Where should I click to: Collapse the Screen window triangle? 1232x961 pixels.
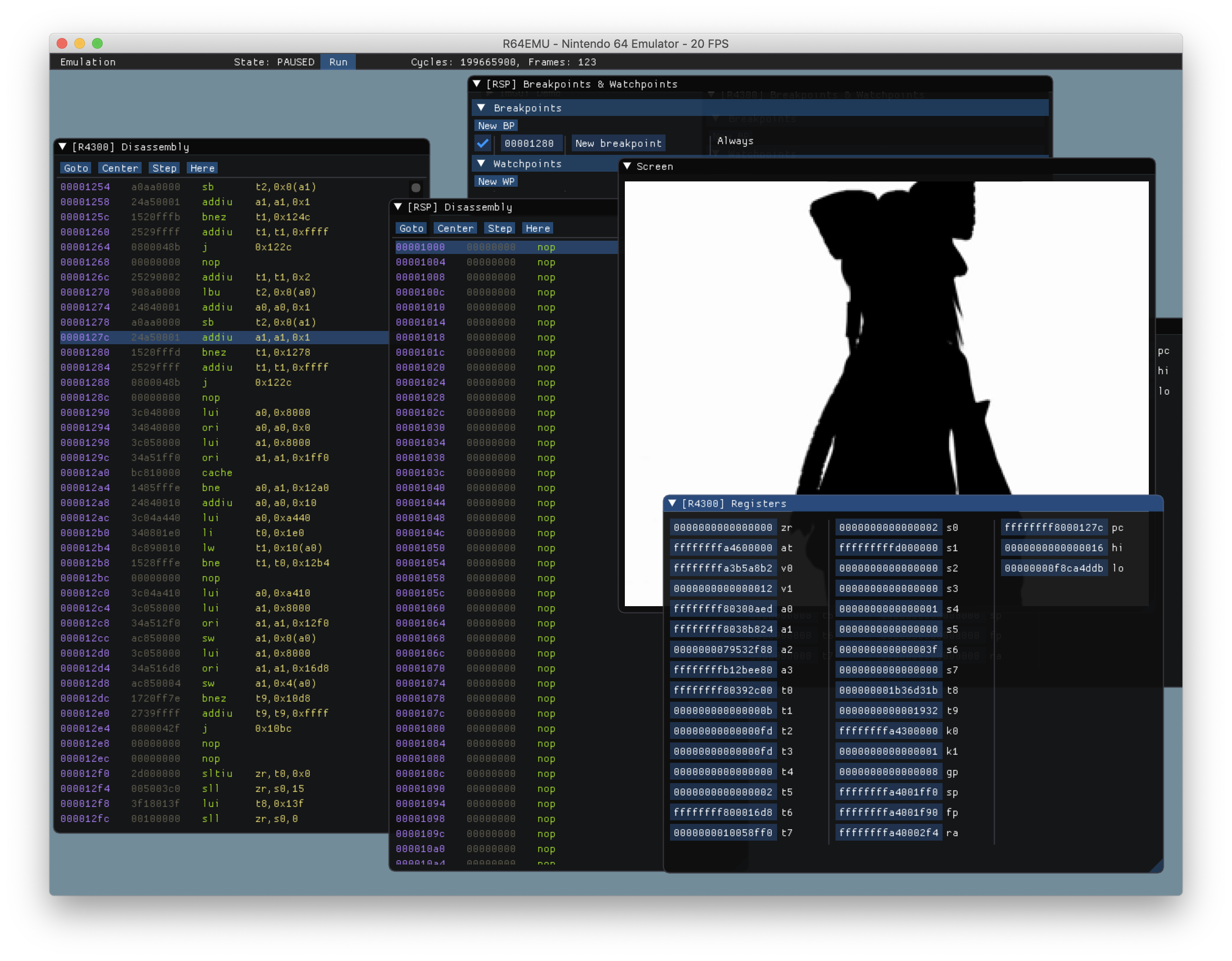[627, 166]
